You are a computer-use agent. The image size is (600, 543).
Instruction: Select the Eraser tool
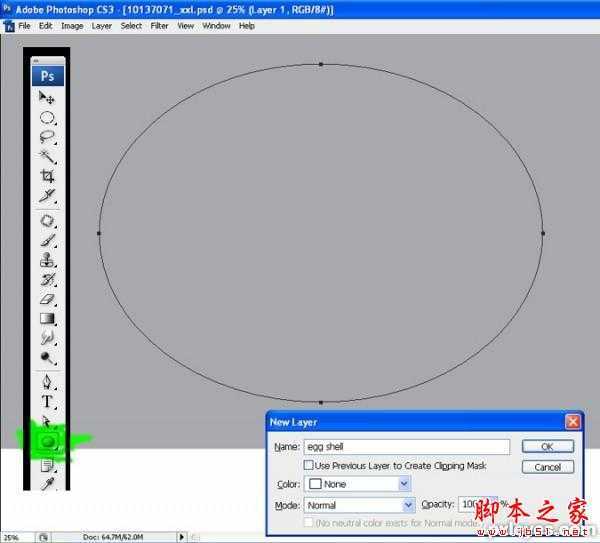pyautogui.click(x=47, y=299)
